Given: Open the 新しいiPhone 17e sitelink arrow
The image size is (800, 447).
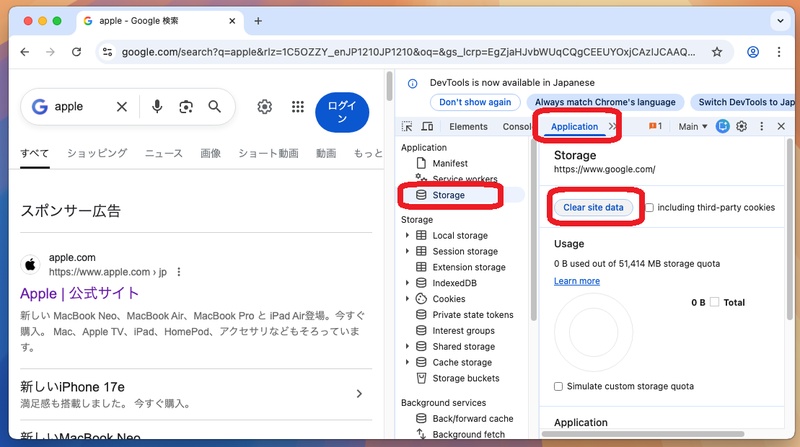Looking at the screenshot, I should coord(359,393).
